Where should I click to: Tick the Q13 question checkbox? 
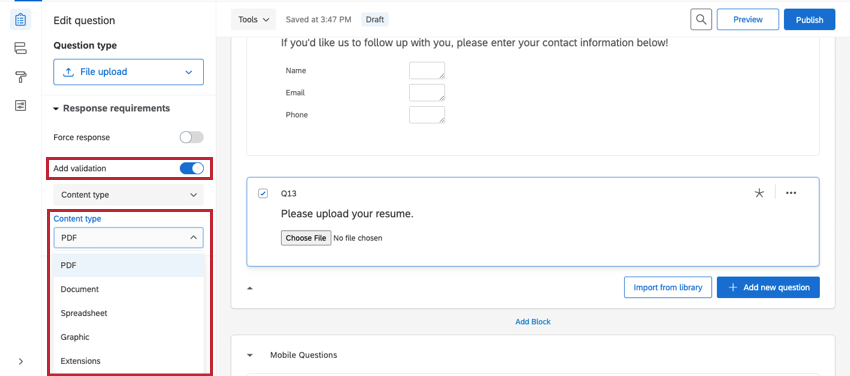pos(263,193)
